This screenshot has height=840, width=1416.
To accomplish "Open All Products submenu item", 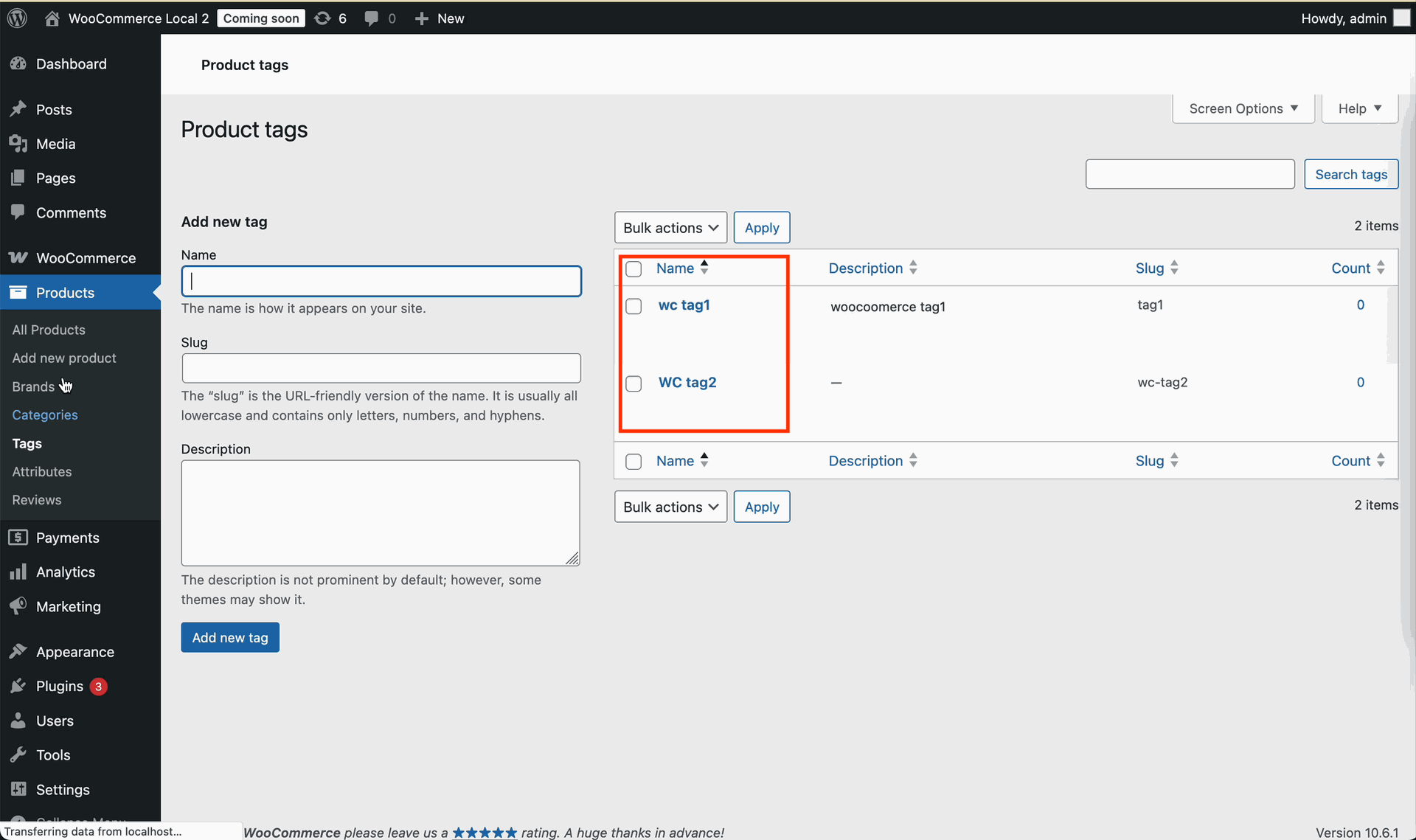I will (49, 330).
